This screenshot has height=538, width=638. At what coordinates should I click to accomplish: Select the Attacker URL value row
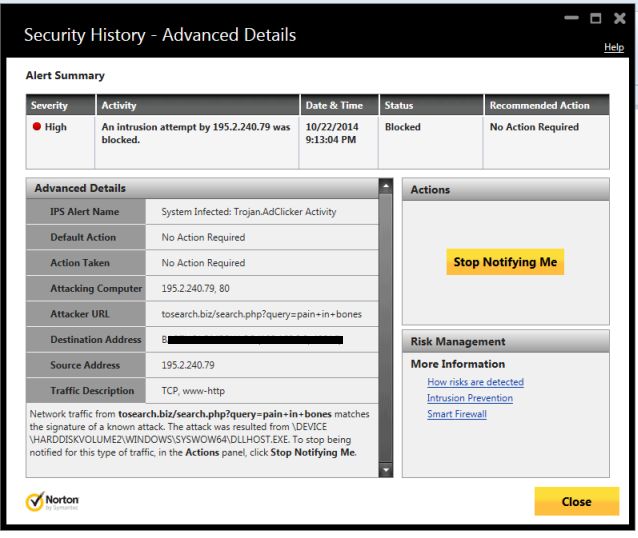click(261, 314)
